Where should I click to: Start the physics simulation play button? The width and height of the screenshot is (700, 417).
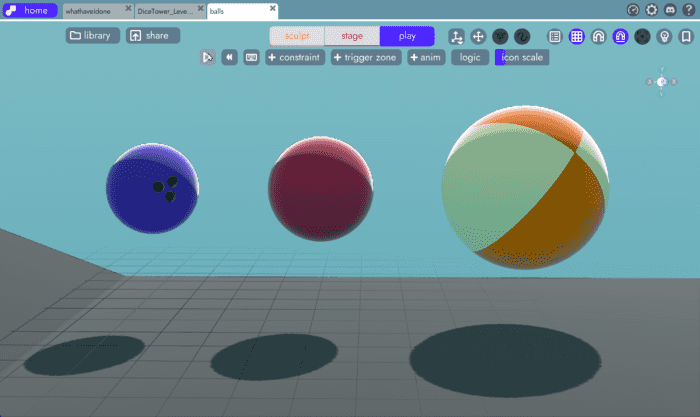[208, 57]
